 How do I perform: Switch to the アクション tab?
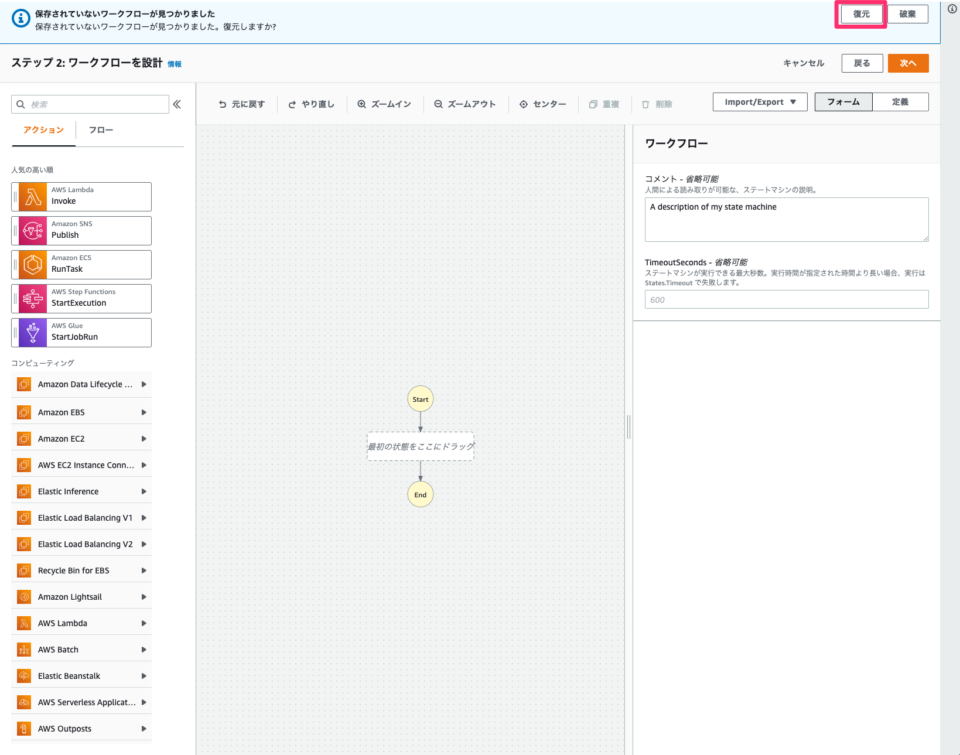click(x=43, y=130)
